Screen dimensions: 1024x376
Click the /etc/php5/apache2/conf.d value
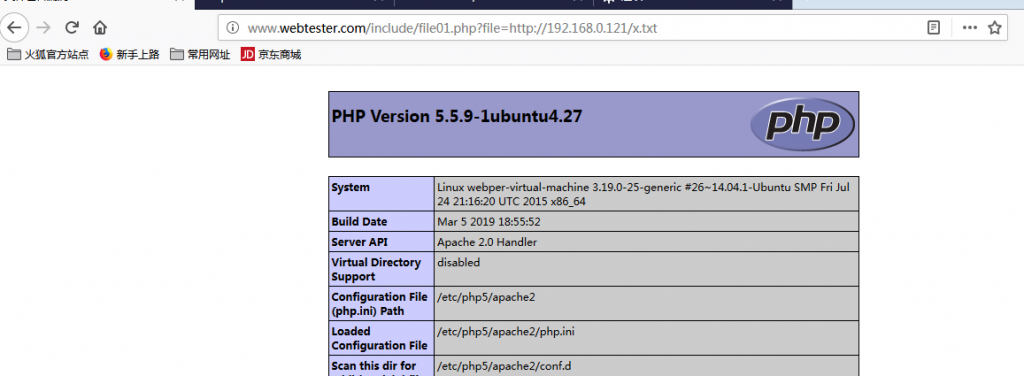point(504,366)
